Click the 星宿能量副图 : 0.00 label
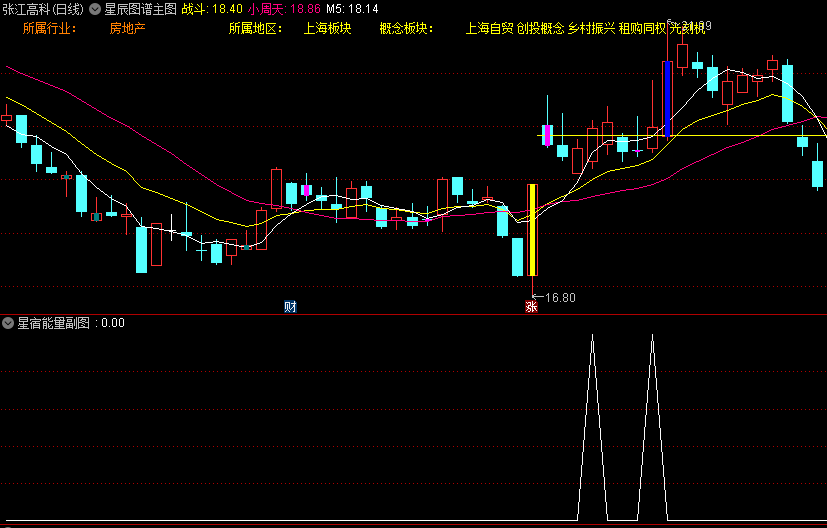The width and height of the screenshot is (827, 528). pos(71,323)
